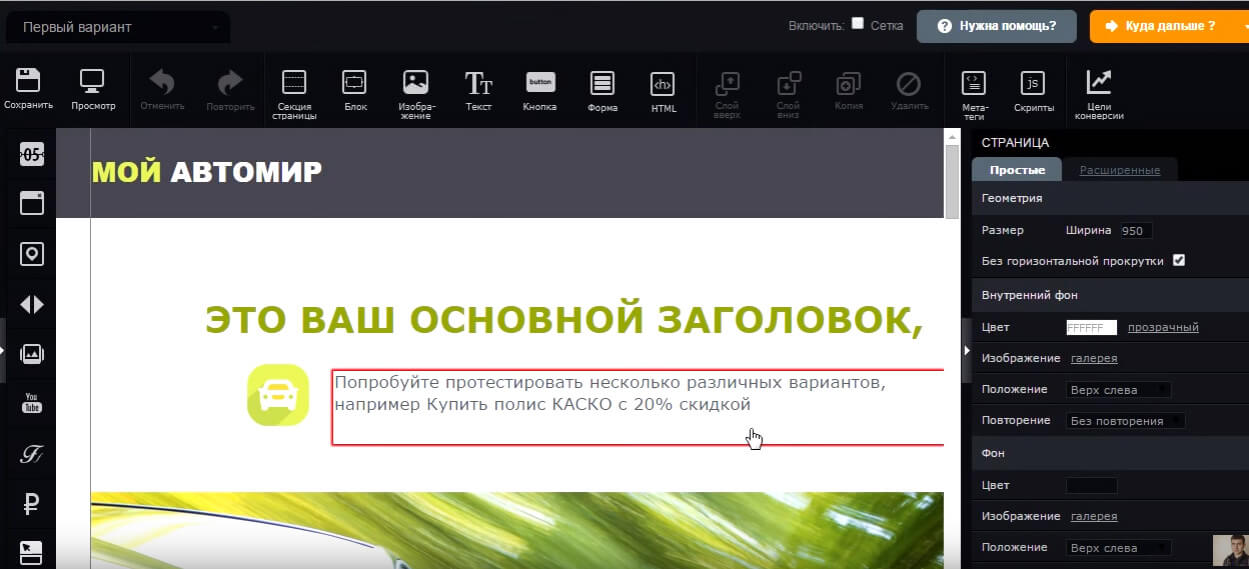Switch to the Advanced (Расширенные) tab

[x=1119, y=170]
